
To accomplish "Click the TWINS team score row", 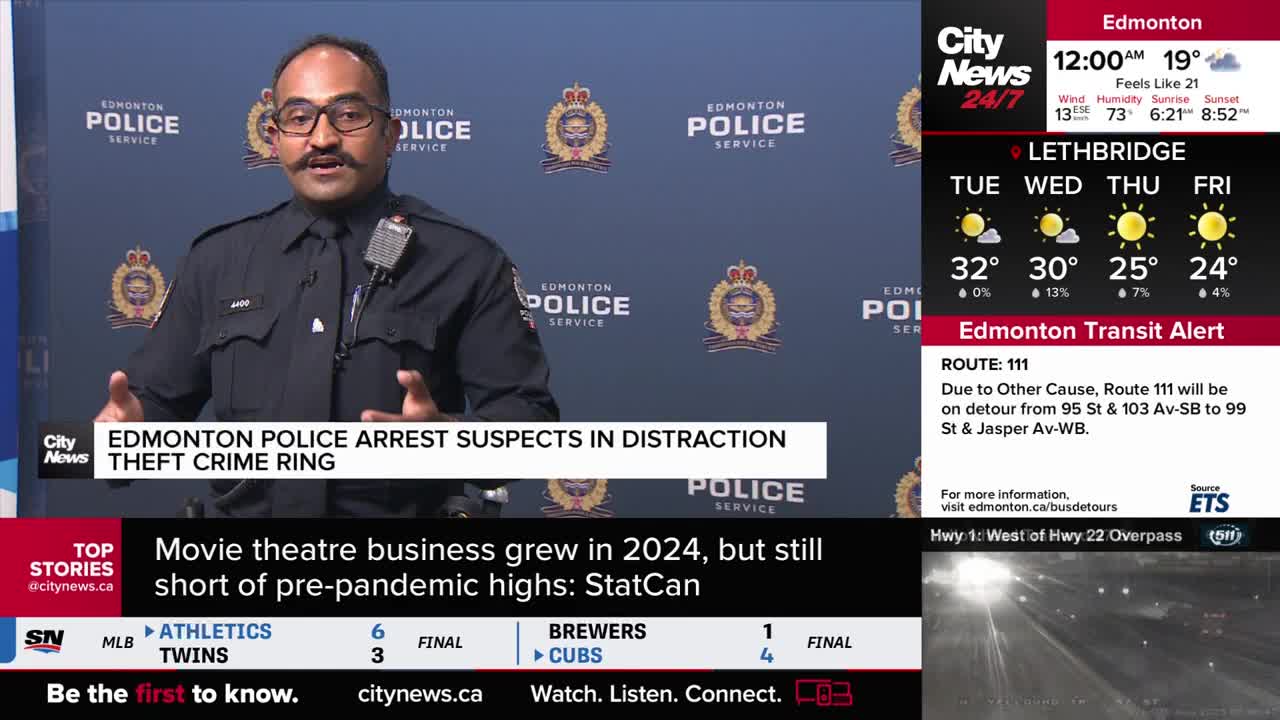I will coord(272,656).
